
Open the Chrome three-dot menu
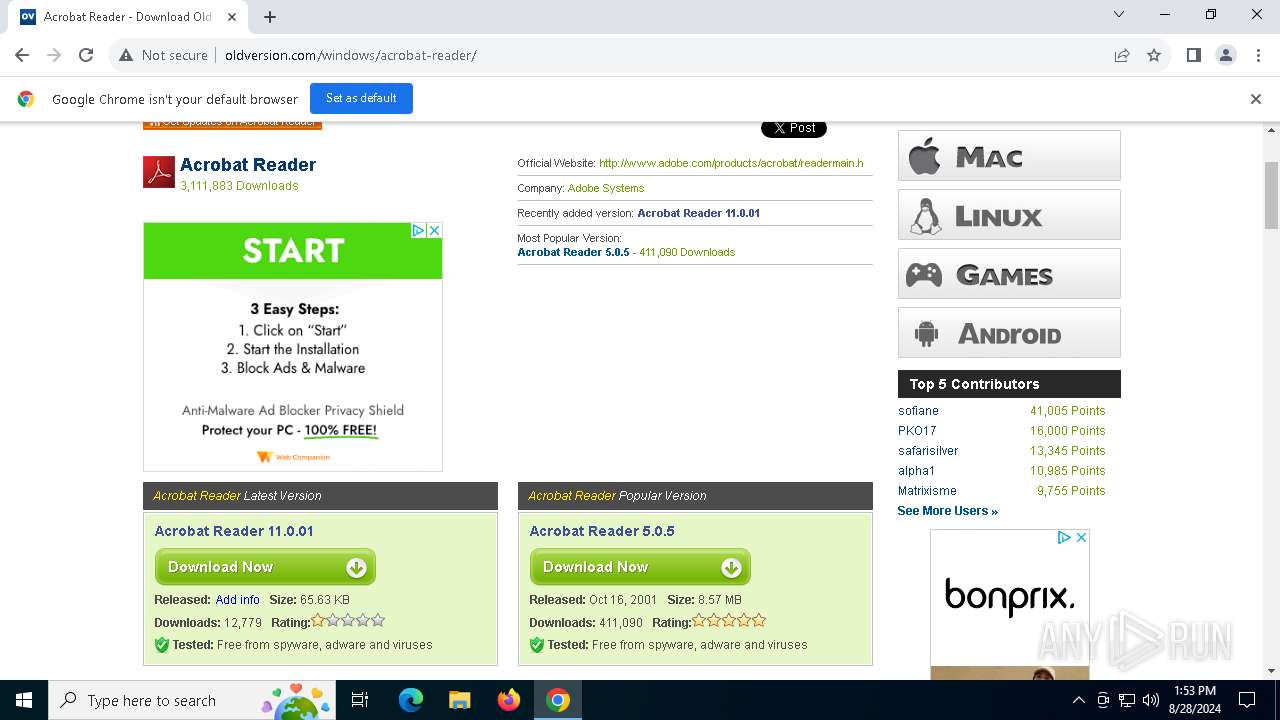[x=1257, y=55]
